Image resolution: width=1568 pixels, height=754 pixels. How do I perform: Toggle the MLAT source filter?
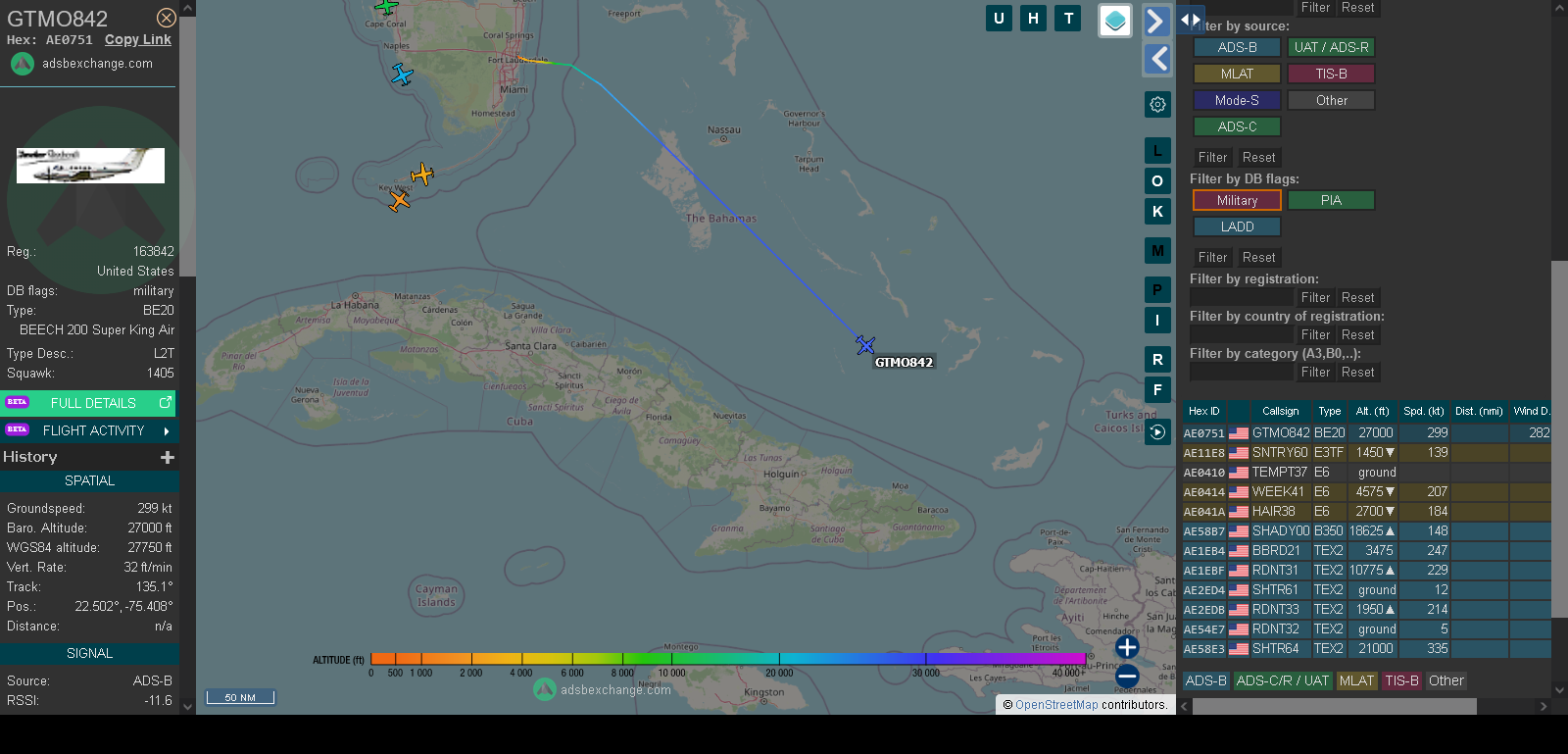pos(1237,74)
